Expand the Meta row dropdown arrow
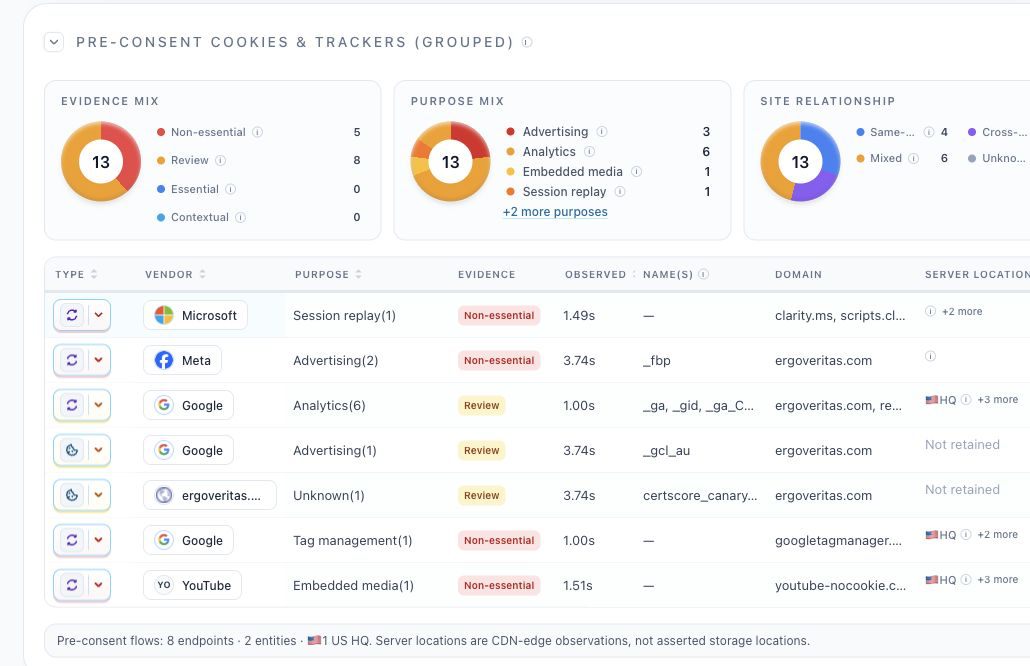The image size is (1030, 666). tap(99, 360)
